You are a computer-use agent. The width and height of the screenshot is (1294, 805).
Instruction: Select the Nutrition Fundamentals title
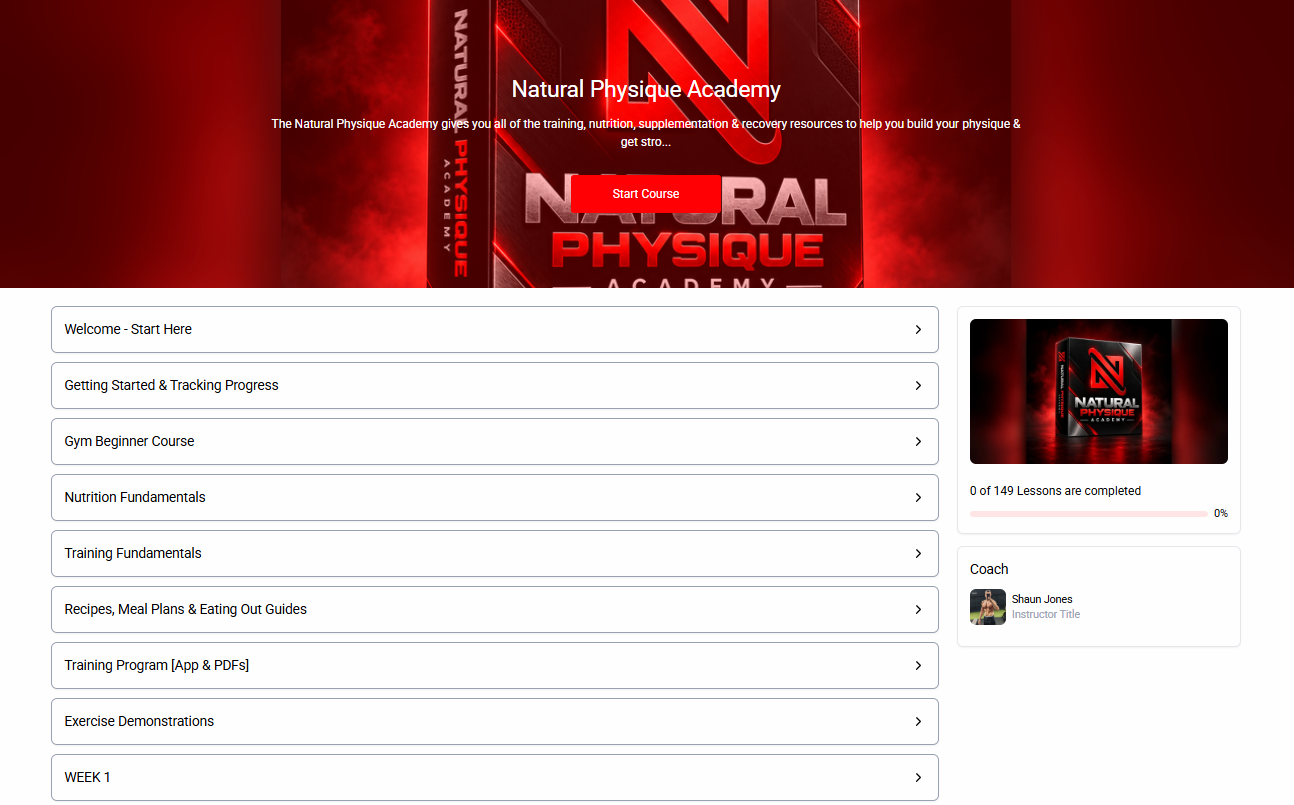(x=135, y=497)
